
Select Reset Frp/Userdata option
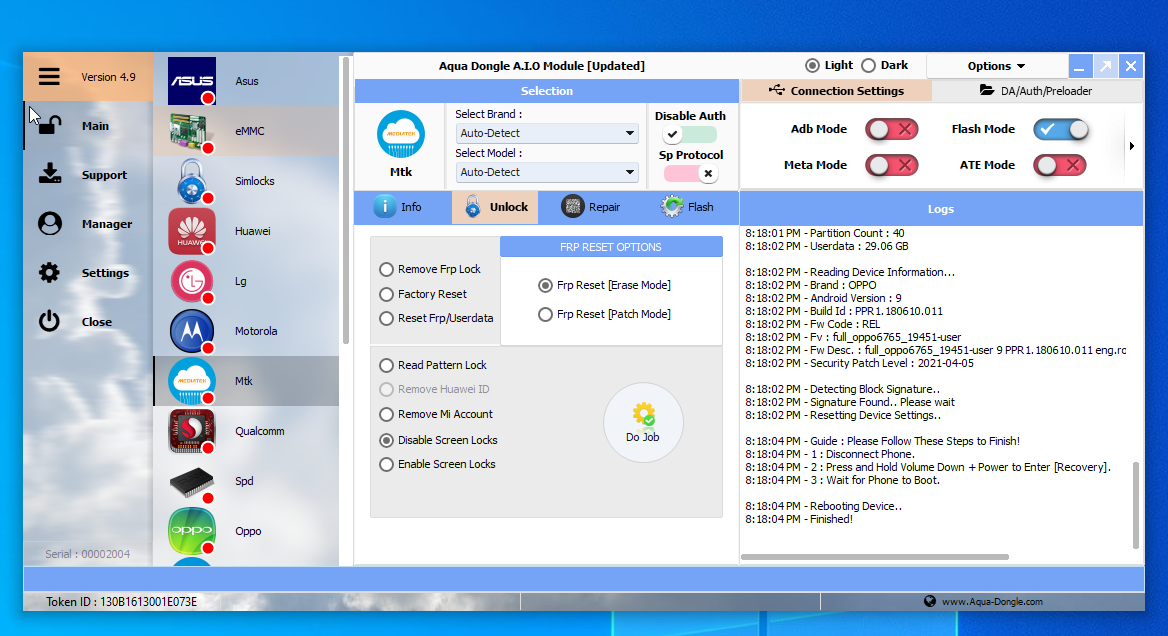437,318
